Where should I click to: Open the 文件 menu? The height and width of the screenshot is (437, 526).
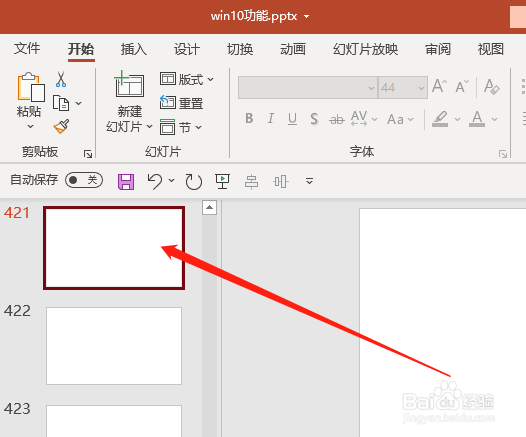pos(27,49)
